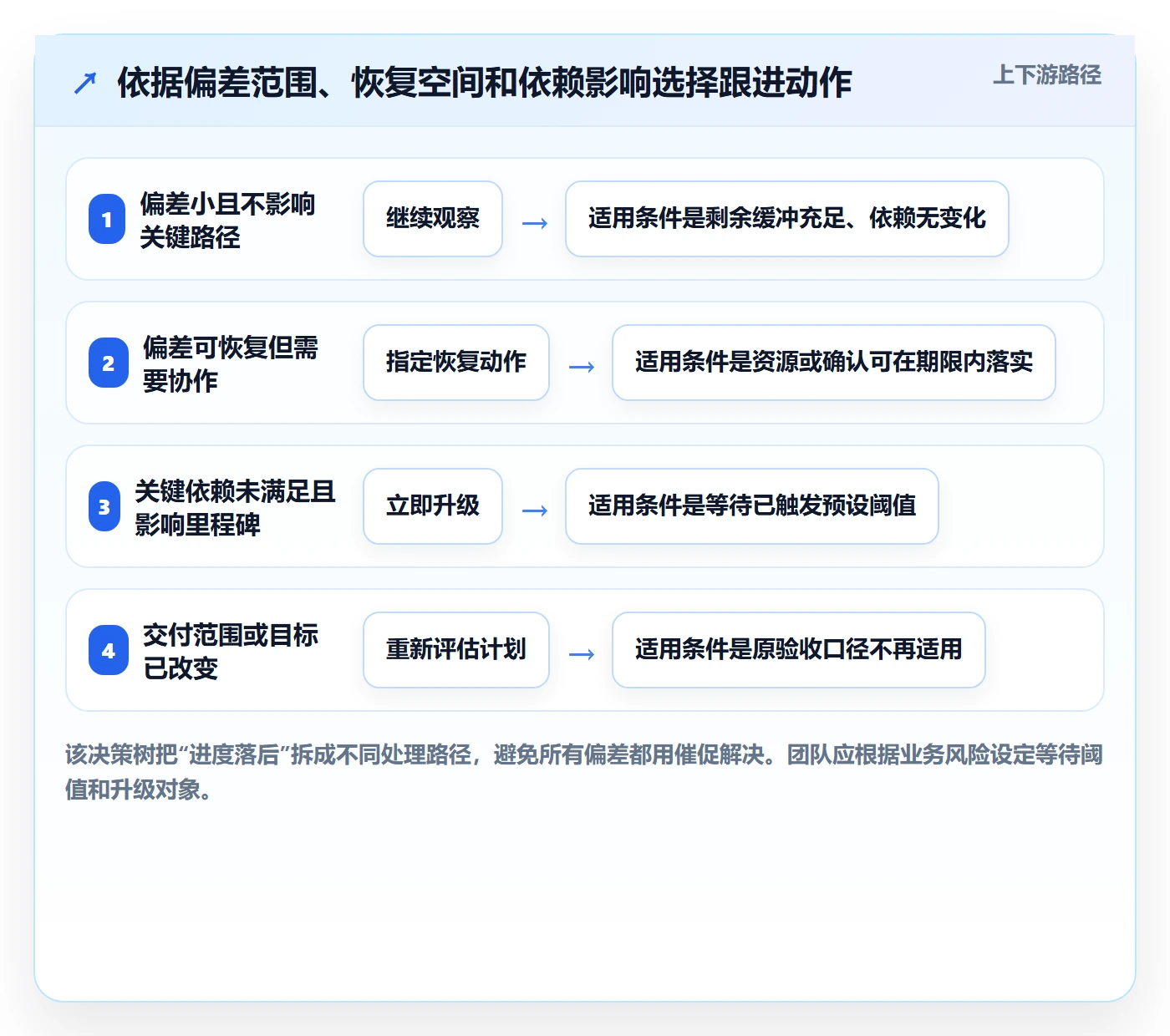Choose the 继续观察 action
Viewport: 1170px width, 1036px height.
point(433,219)
